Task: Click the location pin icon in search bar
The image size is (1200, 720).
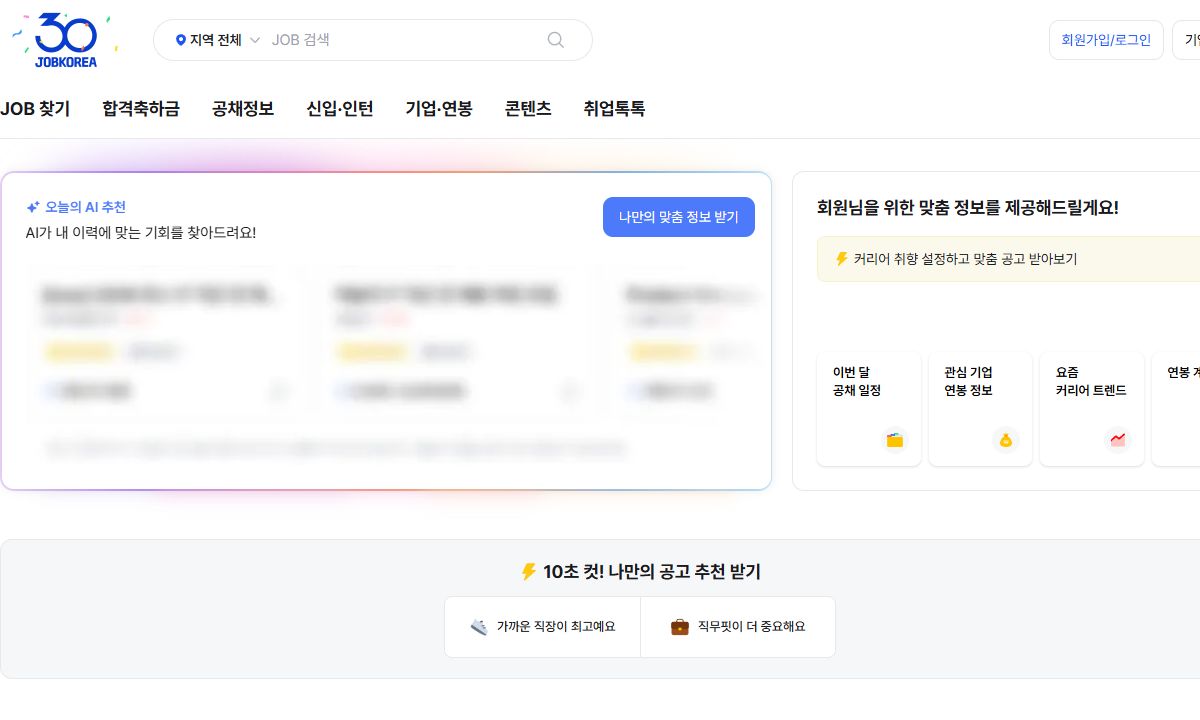Action: click(x=181, y=40)
